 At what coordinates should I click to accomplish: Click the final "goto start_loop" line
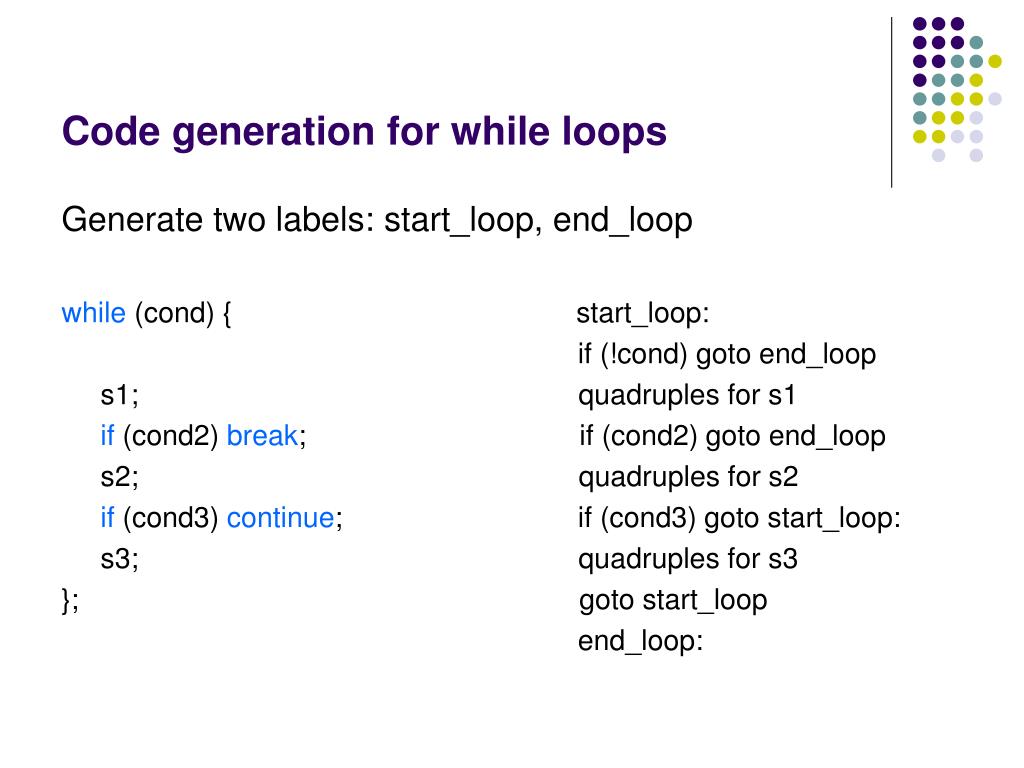click(x=673, y=600)
